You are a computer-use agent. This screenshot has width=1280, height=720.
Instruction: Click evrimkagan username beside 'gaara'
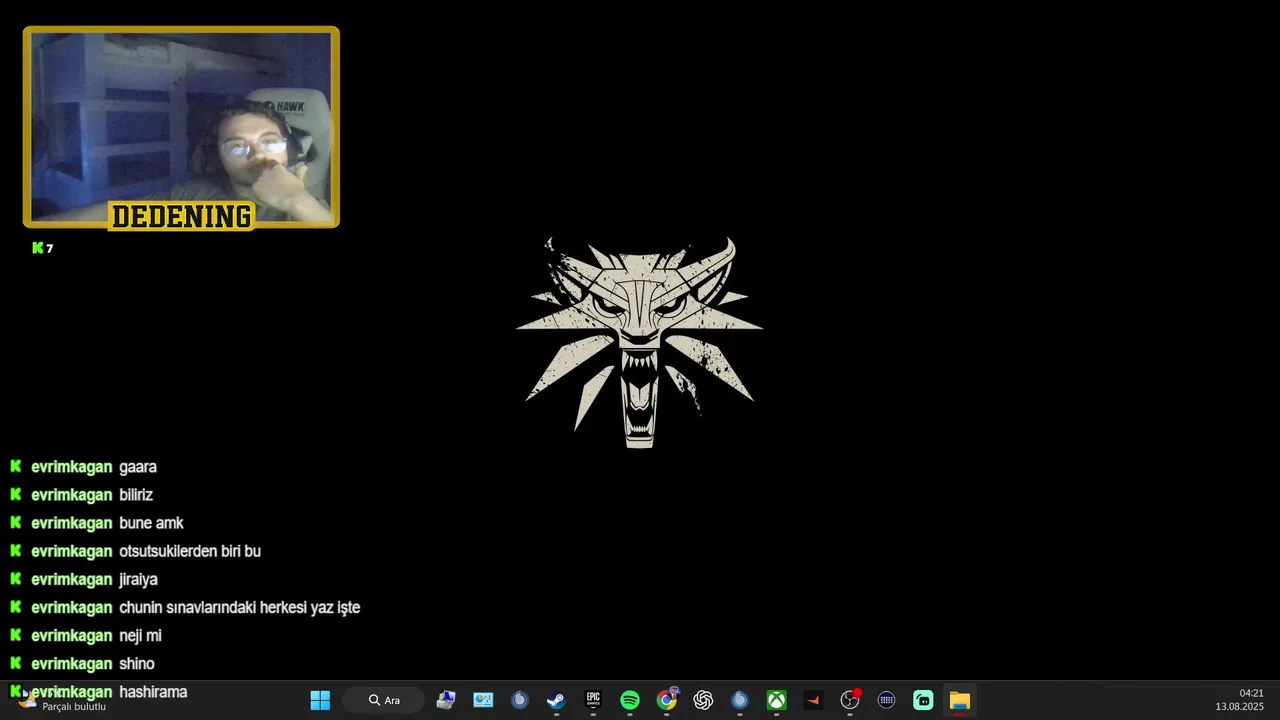[71, 467]
